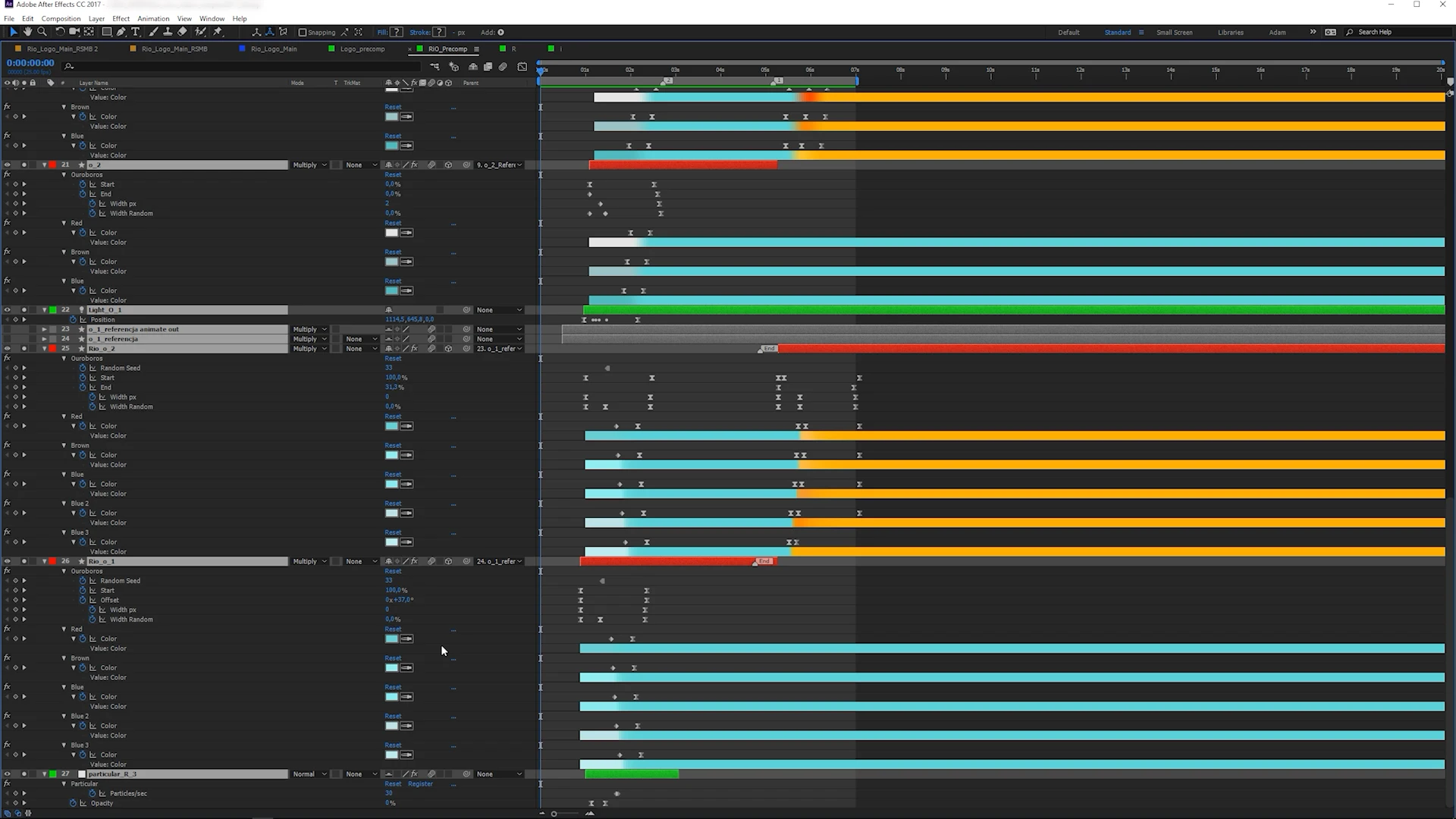Select the Type text tool
This screenshot has width=1456, height=819.
[136, 32]
